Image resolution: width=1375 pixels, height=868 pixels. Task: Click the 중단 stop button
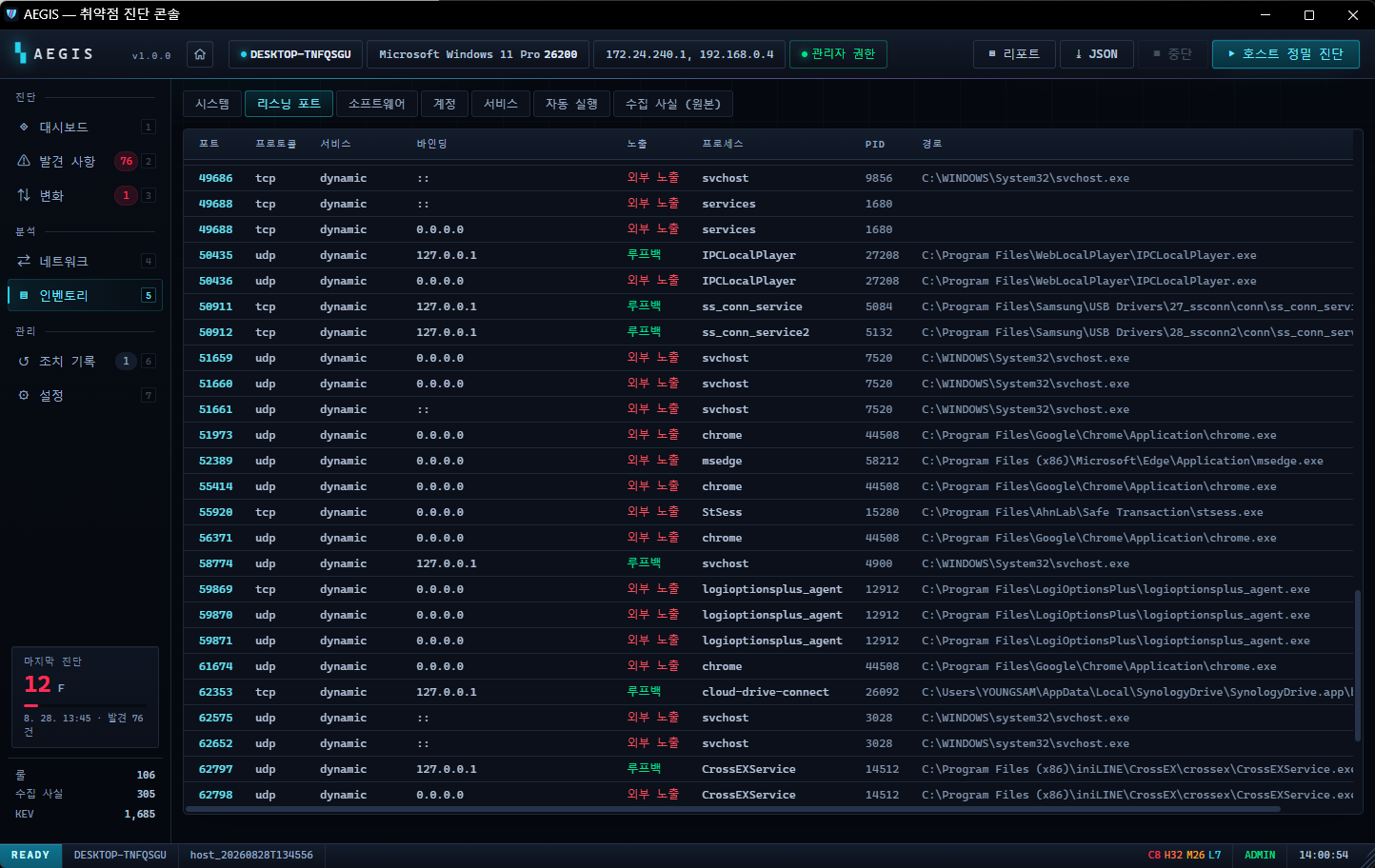(x=1172, y=54)
